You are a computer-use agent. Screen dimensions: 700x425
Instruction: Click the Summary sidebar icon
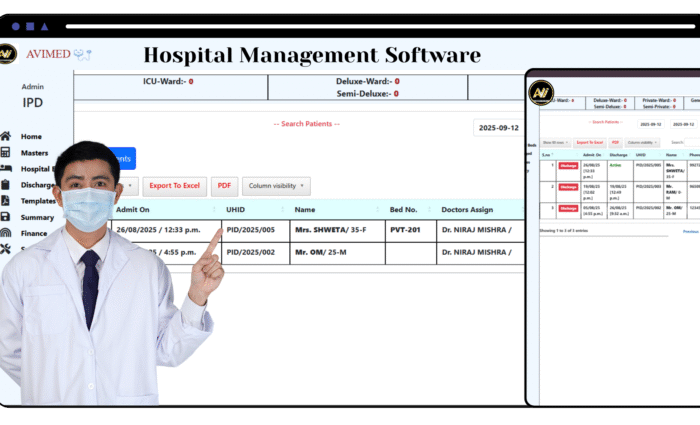pos(6,217)
